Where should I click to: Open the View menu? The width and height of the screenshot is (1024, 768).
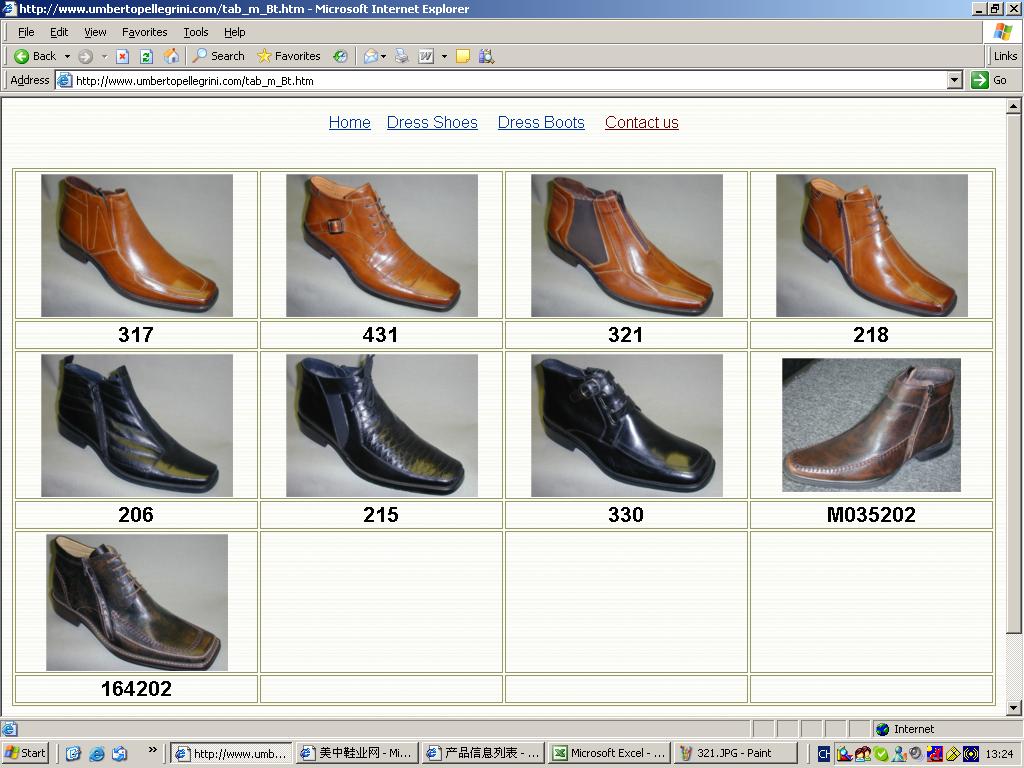point(95,32)
